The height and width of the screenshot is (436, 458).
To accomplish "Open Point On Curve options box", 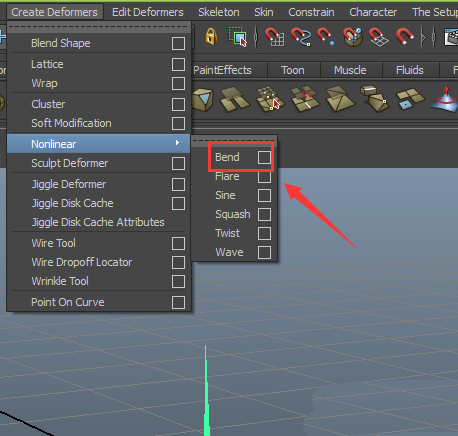I will (178, 302).
